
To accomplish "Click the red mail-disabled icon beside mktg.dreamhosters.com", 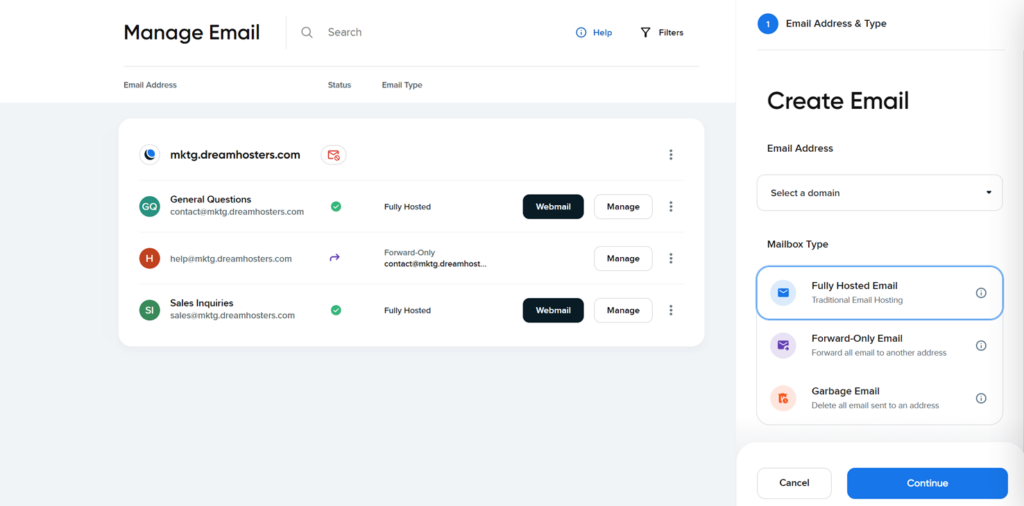I will coord(334,155).
